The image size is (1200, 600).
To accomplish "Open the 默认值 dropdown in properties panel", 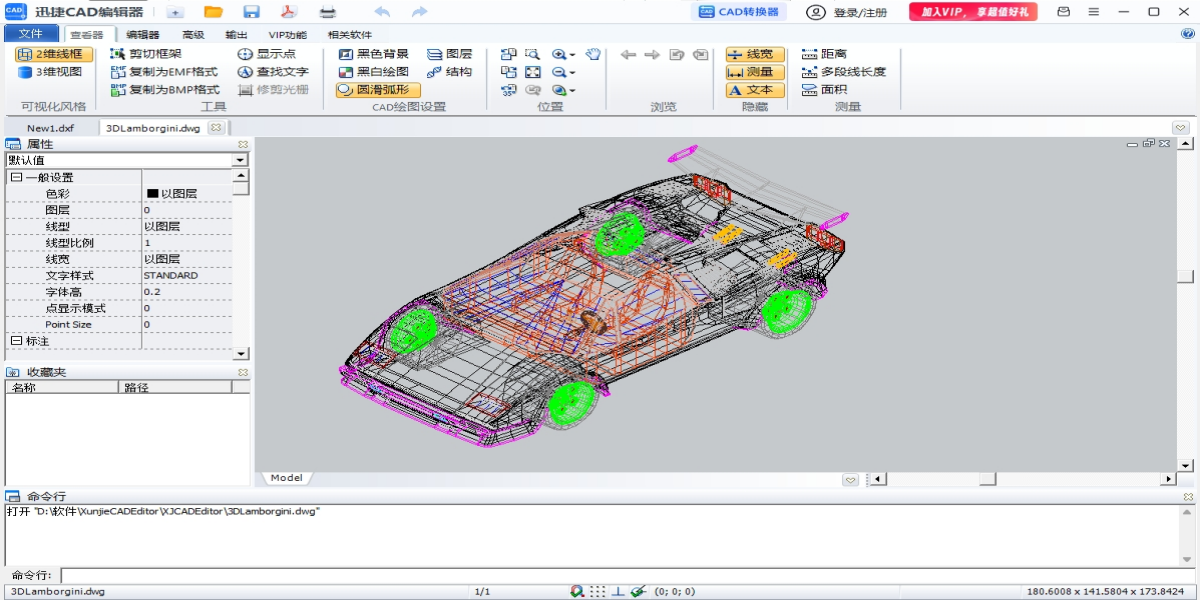I will 240,160.
